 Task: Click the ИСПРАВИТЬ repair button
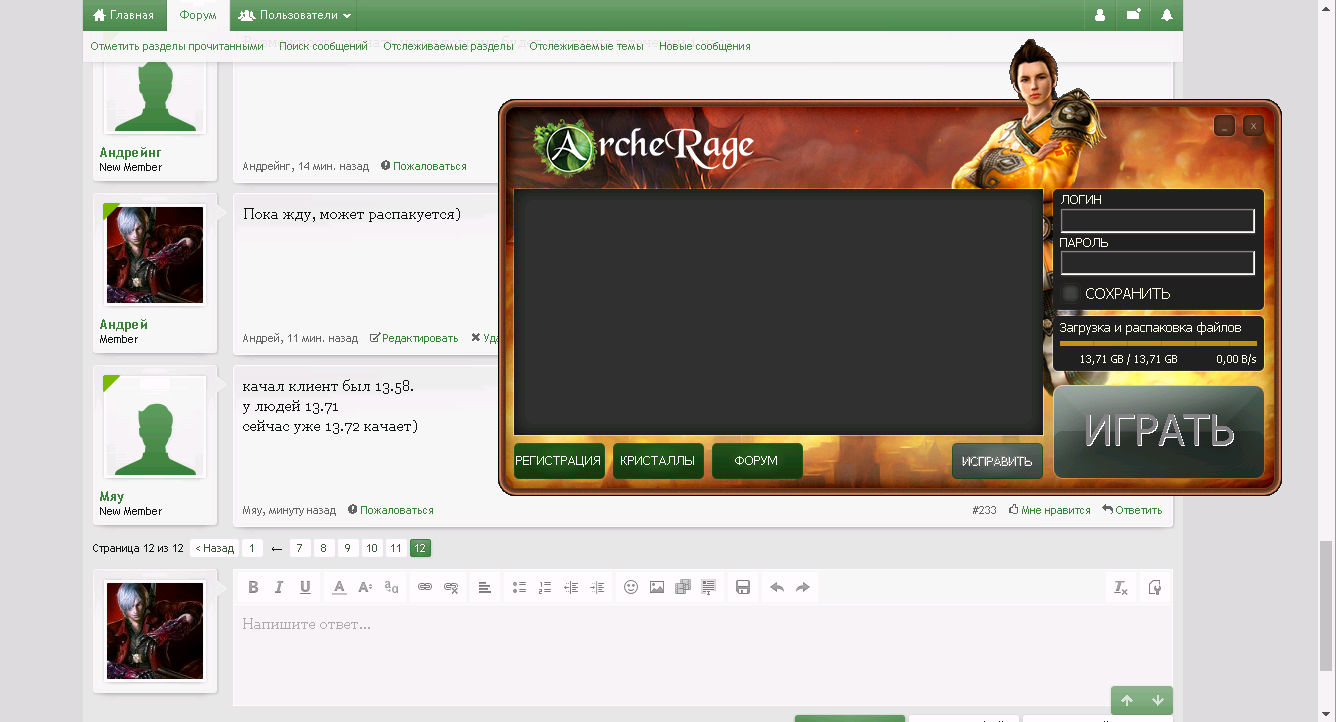pyautogui.click(x=997, y=462)
